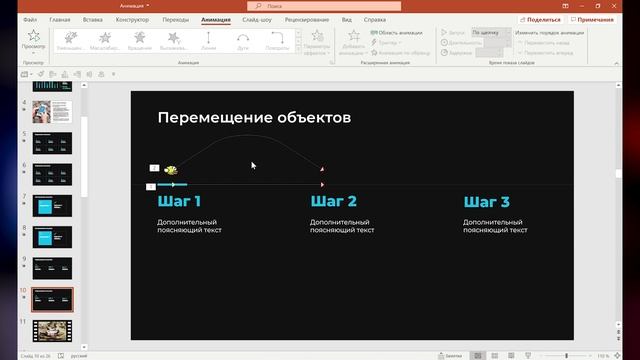
Task: Switch to Reading view icon
Action: coord(511,356)
